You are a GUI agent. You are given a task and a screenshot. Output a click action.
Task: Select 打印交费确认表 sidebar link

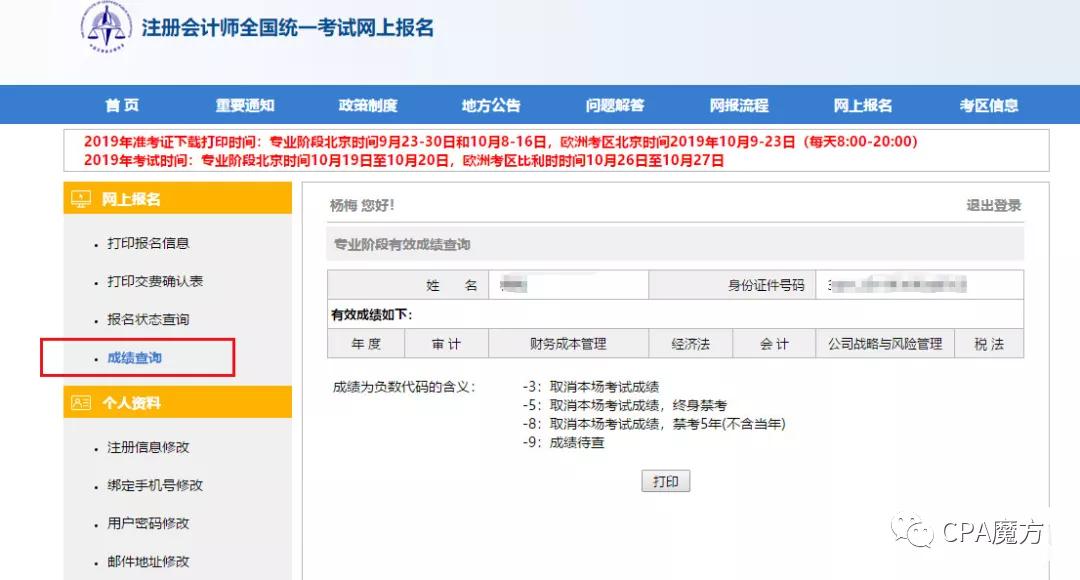pos(155,281)
